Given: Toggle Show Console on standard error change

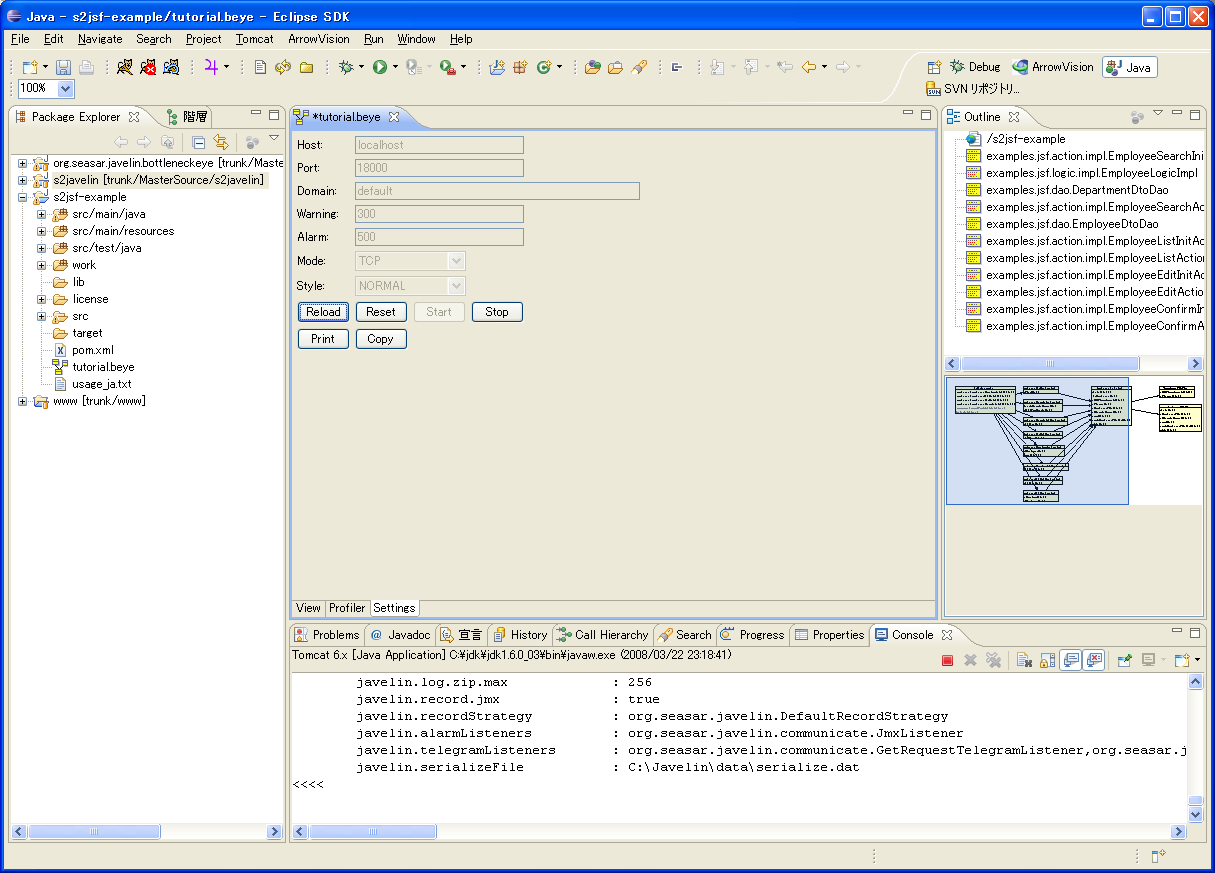Looking at the screenshot, I should [1094, 660].
